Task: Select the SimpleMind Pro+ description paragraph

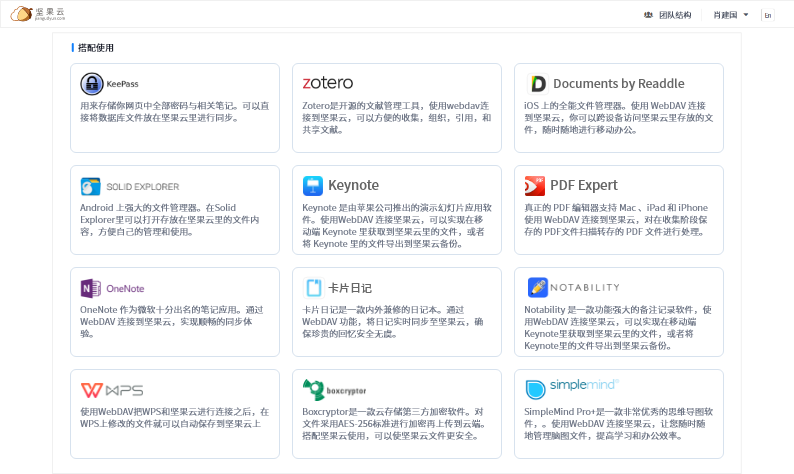Action: (x=618, y=424)
